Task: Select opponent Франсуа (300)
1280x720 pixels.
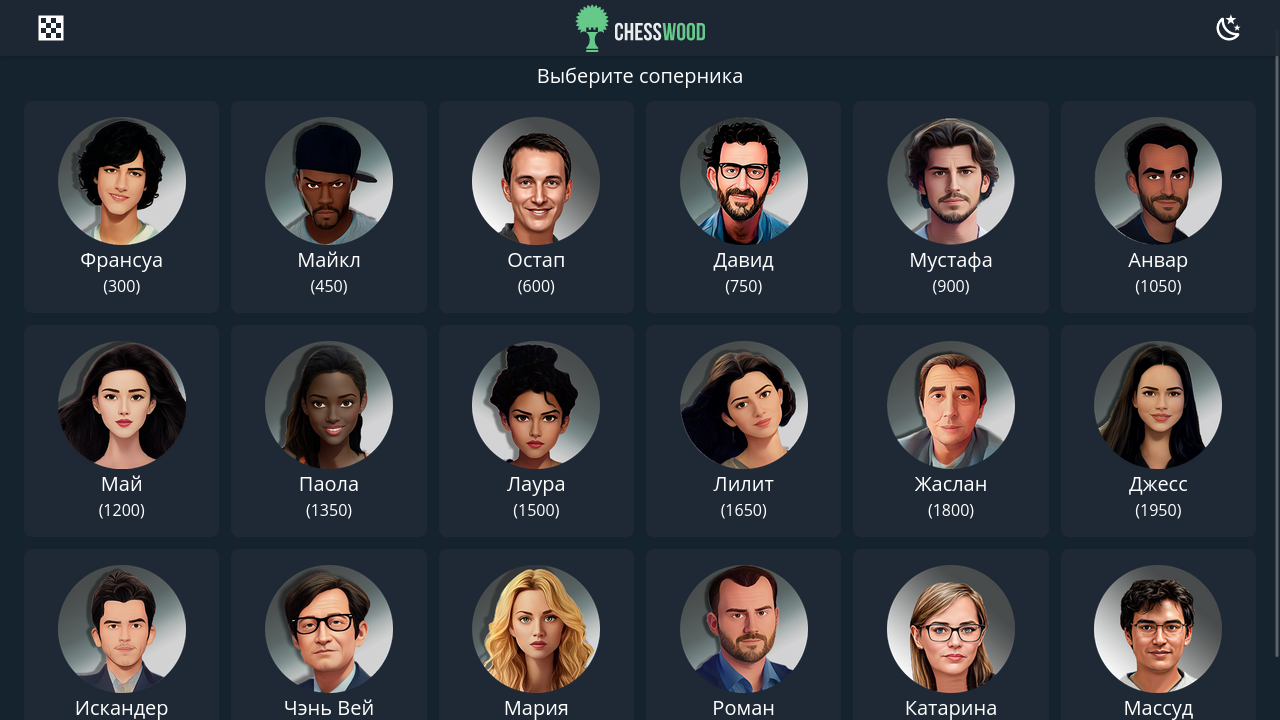Action: (122, 207)
